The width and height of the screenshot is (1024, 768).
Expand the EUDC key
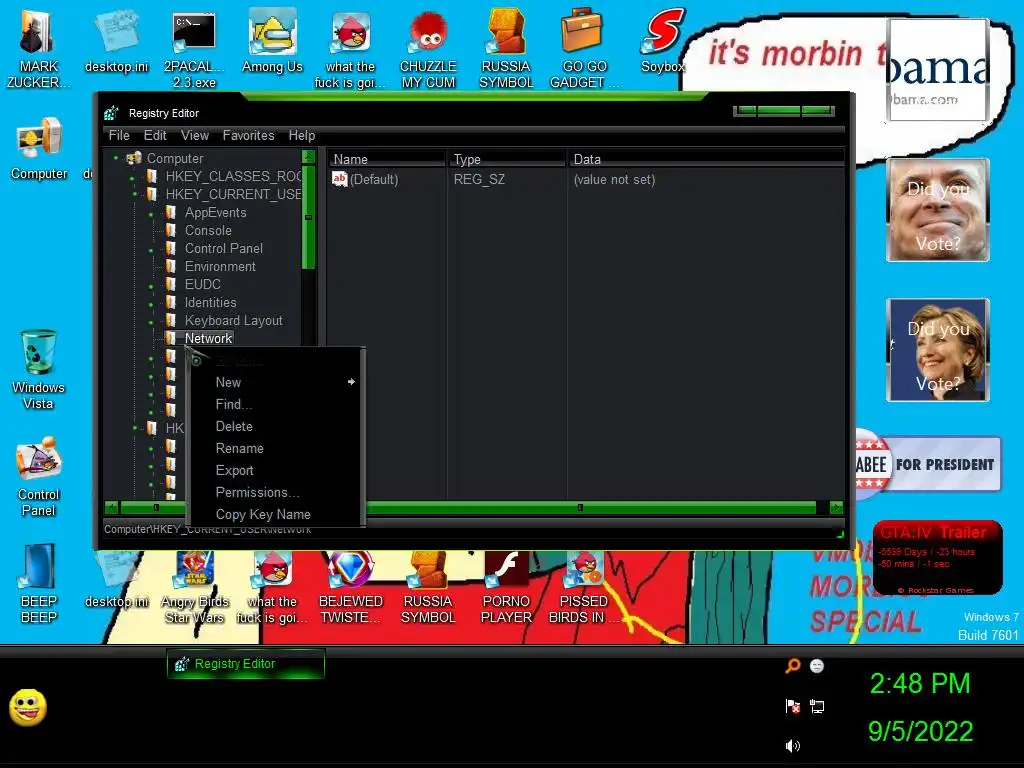(151, 285)
